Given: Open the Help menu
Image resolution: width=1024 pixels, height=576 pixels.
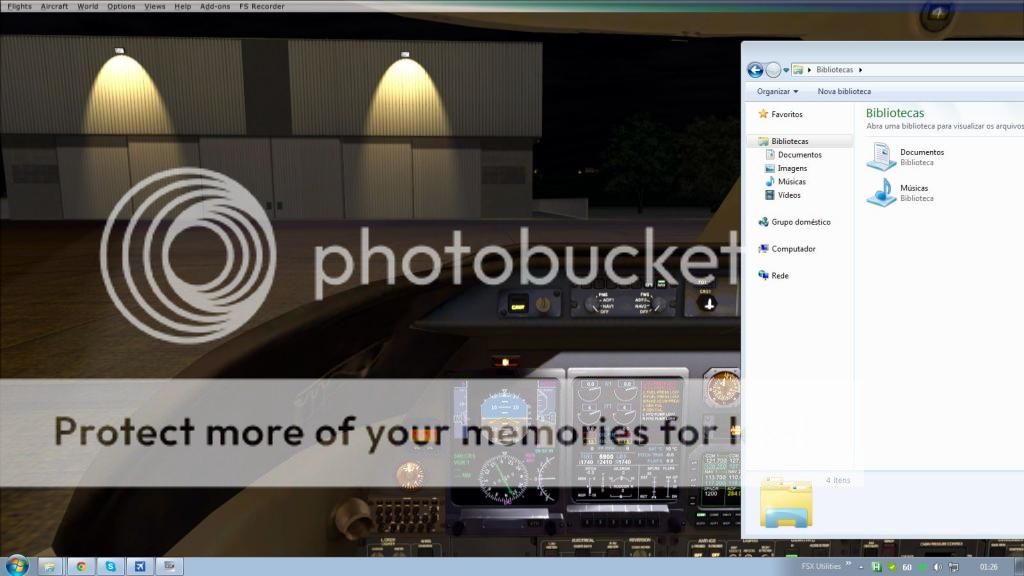Looking at the screenshot, I should point(183,7).
